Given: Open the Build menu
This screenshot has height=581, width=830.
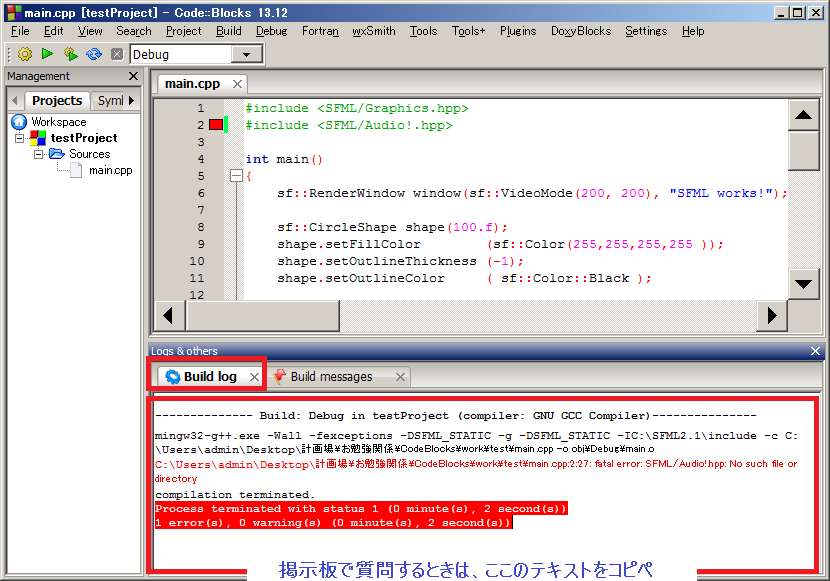Looking at the screenshot, I should pyautogui.click(x=229, y=31).
